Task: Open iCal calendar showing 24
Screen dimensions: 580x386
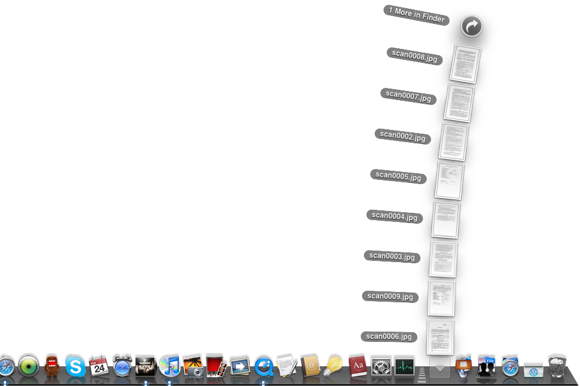Action: pyautogui.click(x=99, y=366)
